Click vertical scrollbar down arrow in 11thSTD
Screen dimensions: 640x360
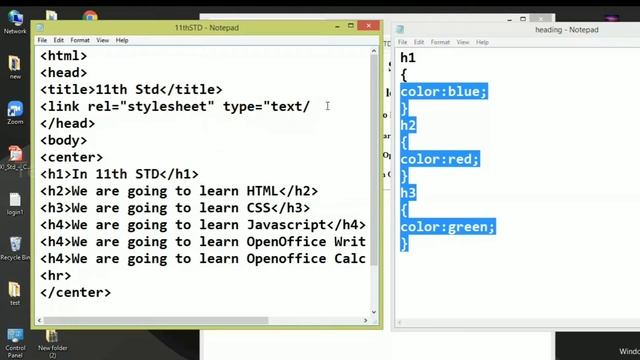point(374,312)
